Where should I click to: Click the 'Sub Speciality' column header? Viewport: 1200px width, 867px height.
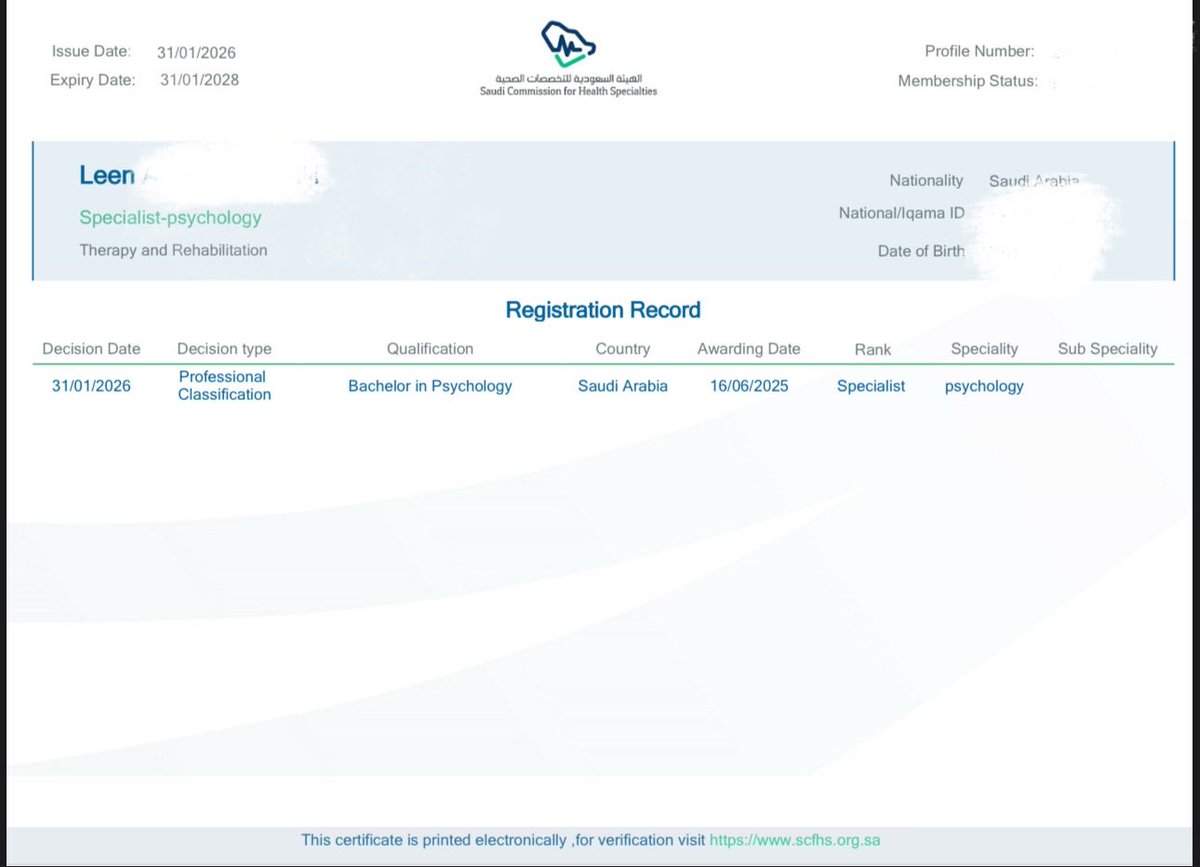click(x=1108, y=349)
